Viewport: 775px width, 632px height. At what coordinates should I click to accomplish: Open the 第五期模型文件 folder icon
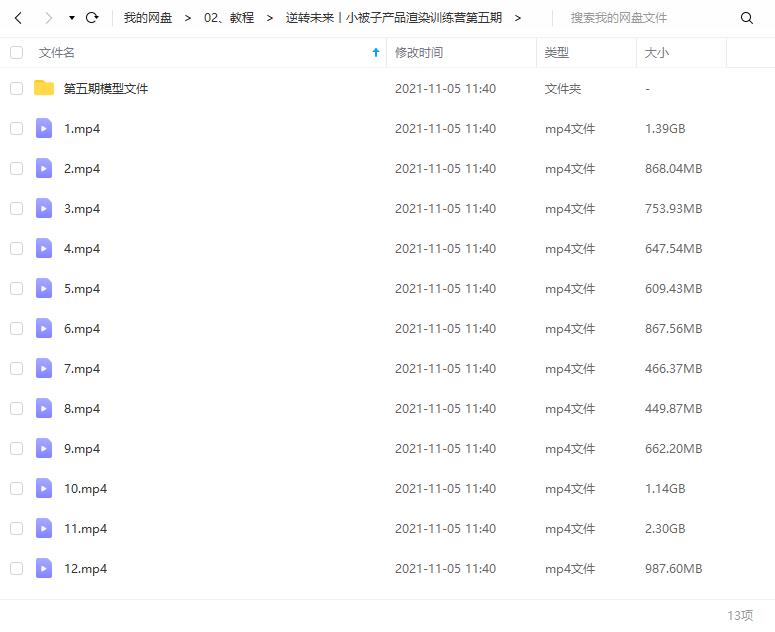(44, 88)
